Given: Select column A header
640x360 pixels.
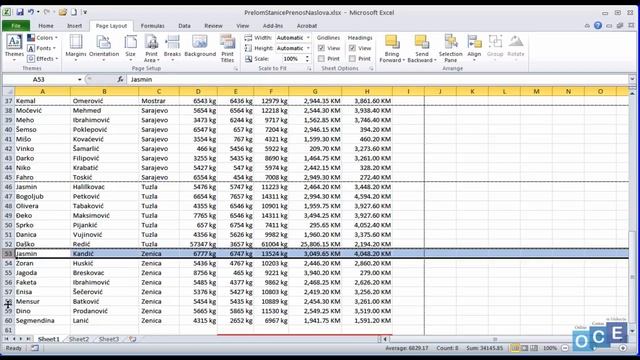Looking at the screenshot, I should pos(42,91).
